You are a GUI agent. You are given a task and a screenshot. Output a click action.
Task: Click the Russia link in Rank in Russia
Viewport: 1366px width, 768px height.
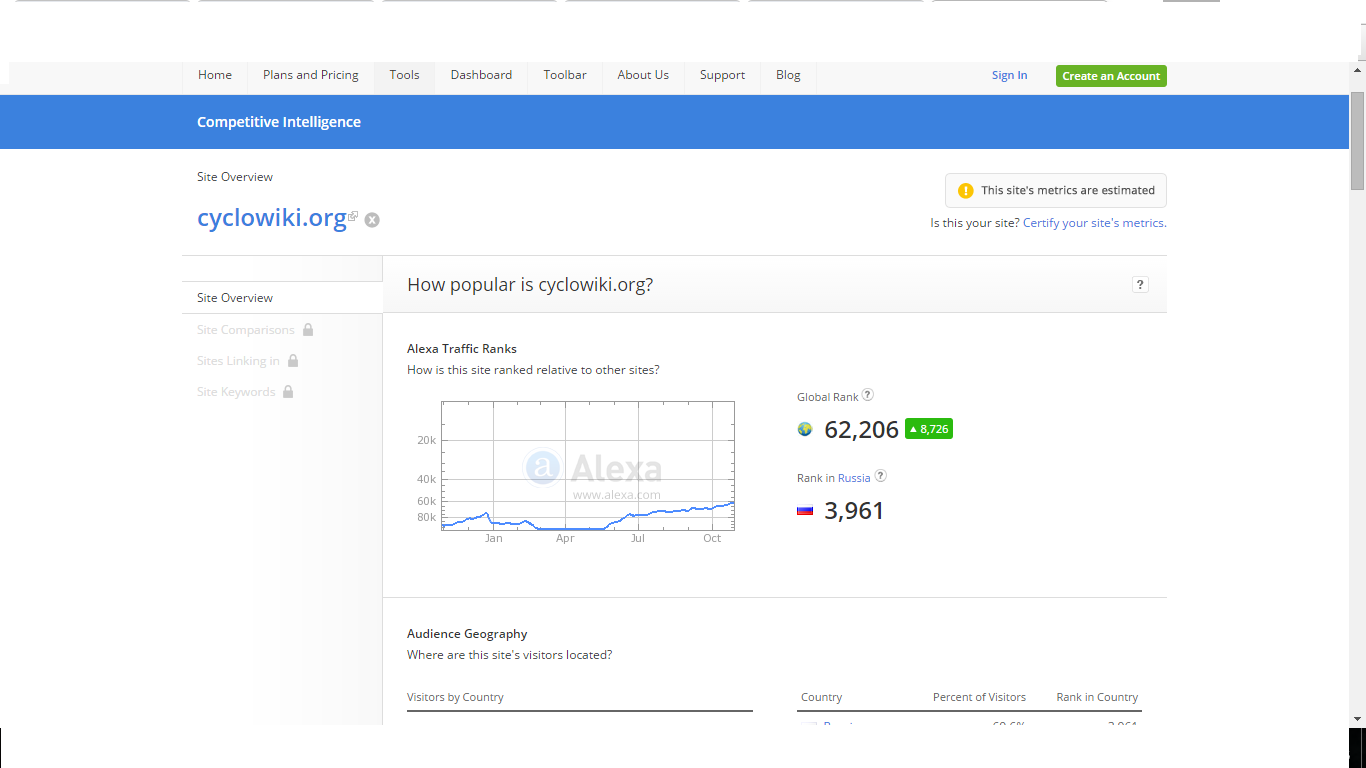pyautogui.click(x=854, y=478)
